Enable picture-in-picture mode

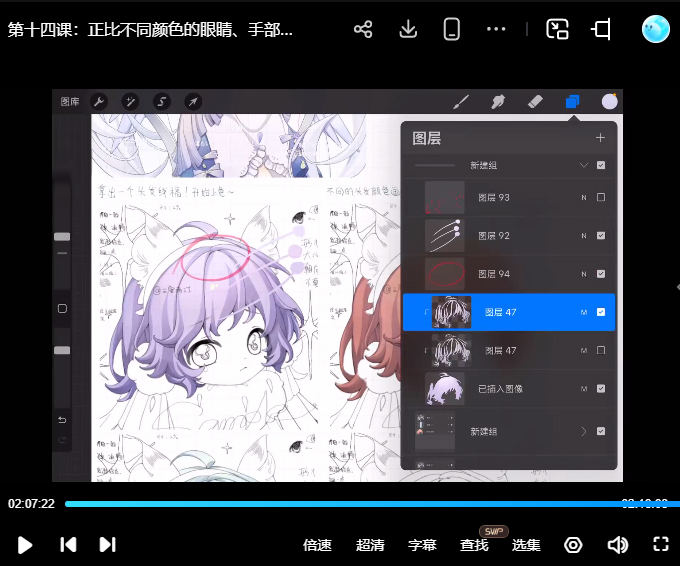click(x=557, y=29)
